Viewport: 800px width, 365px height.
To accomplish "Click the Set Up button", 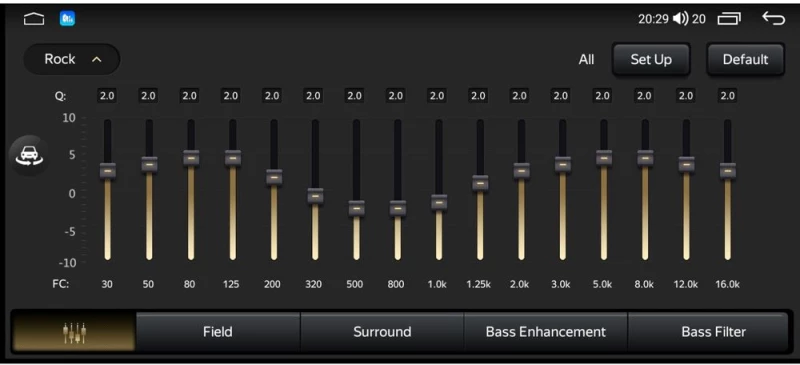I will click(651, 59).
